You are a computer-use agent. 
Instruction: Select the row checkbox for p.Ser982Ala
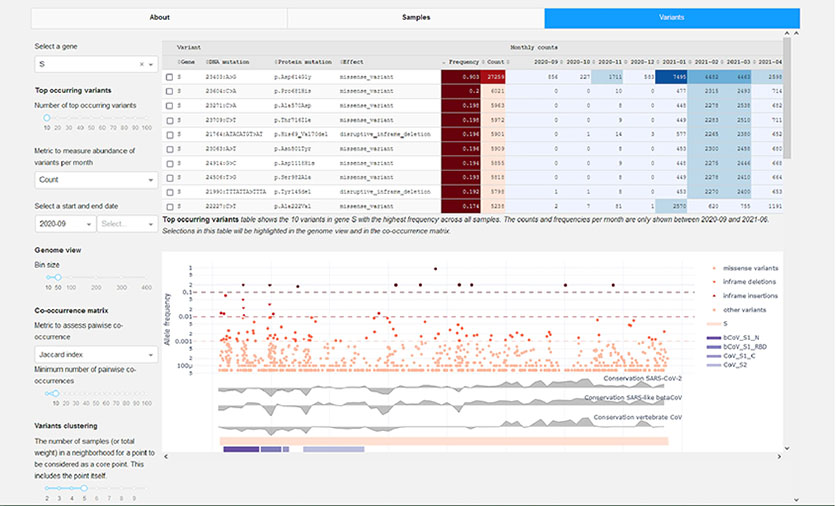click(170, 178)
